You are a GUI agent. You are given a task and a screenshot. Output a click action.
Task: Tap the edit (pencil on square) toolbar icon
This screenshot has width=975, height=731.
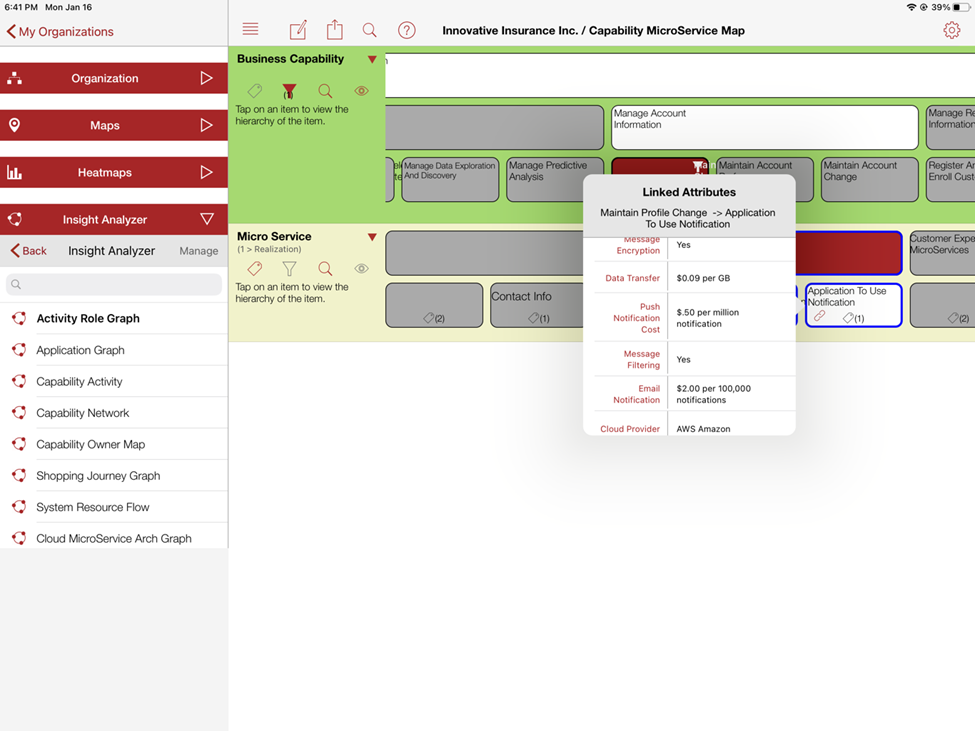pyautogui.click(x=298, y=30)
